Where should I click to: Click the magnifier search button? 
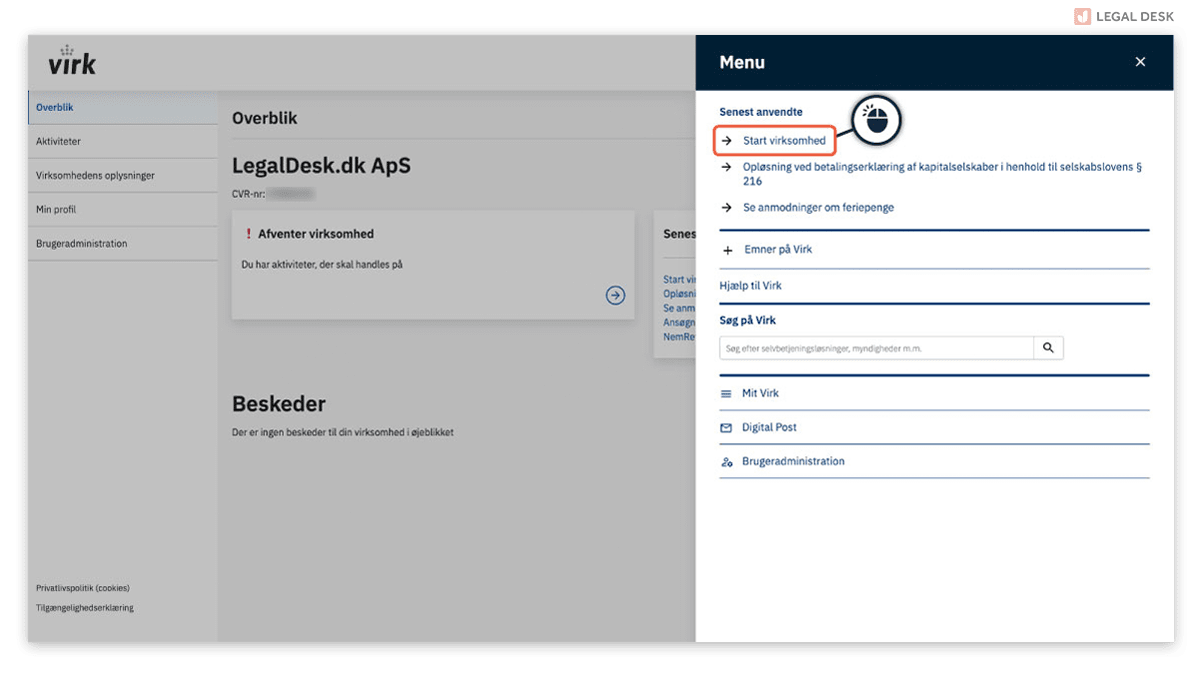(1048, 348)
